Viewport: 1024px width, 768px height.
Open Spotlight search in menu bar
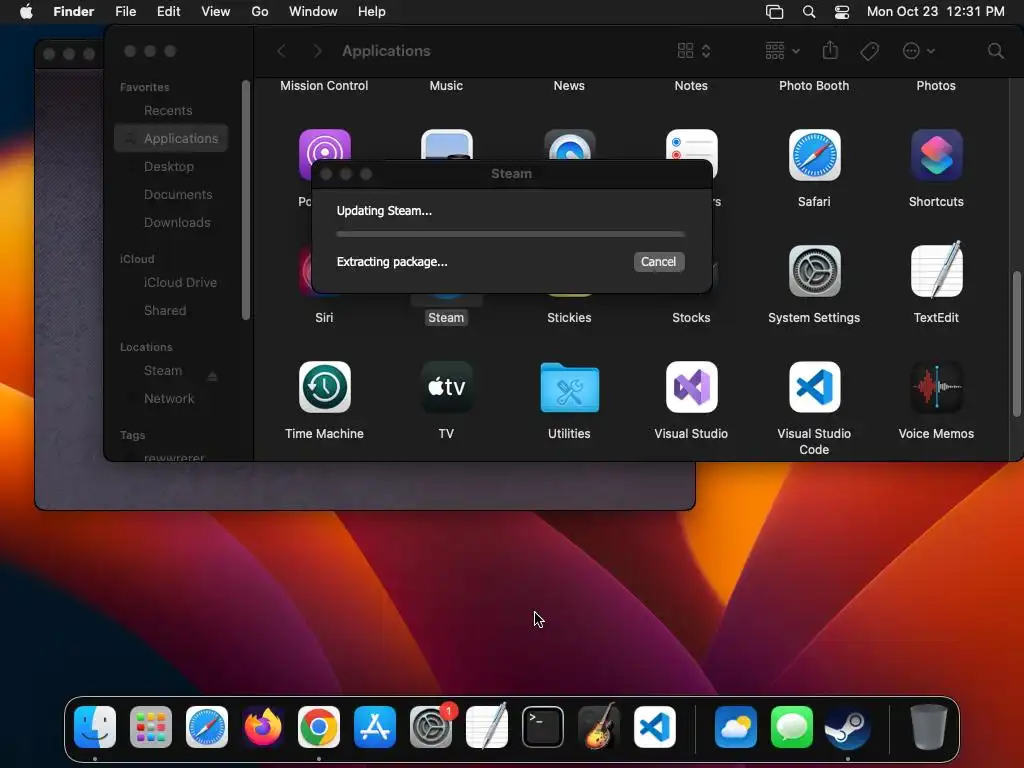tap(808, 12)
